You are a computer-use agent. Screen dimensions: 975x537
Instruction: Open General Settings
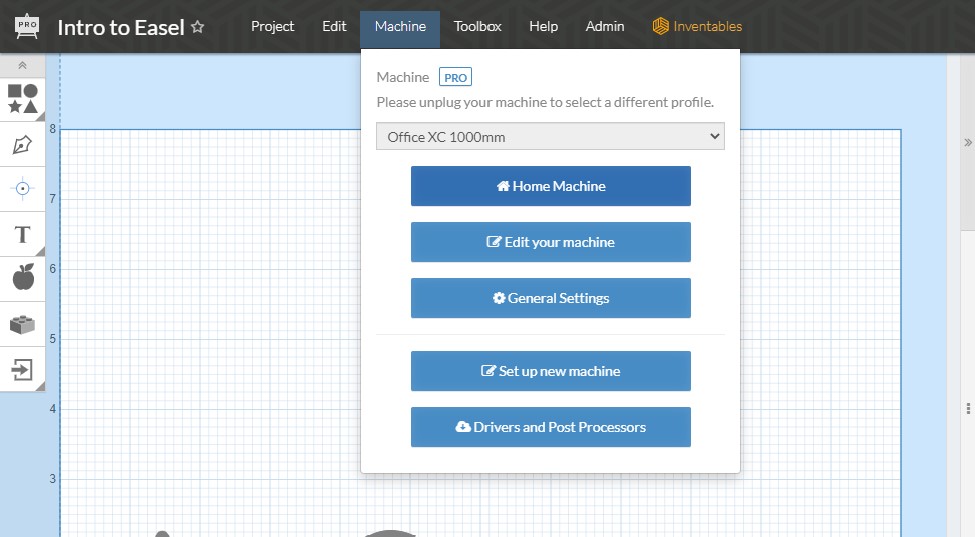pyautogui.click(x=550, y=298)
